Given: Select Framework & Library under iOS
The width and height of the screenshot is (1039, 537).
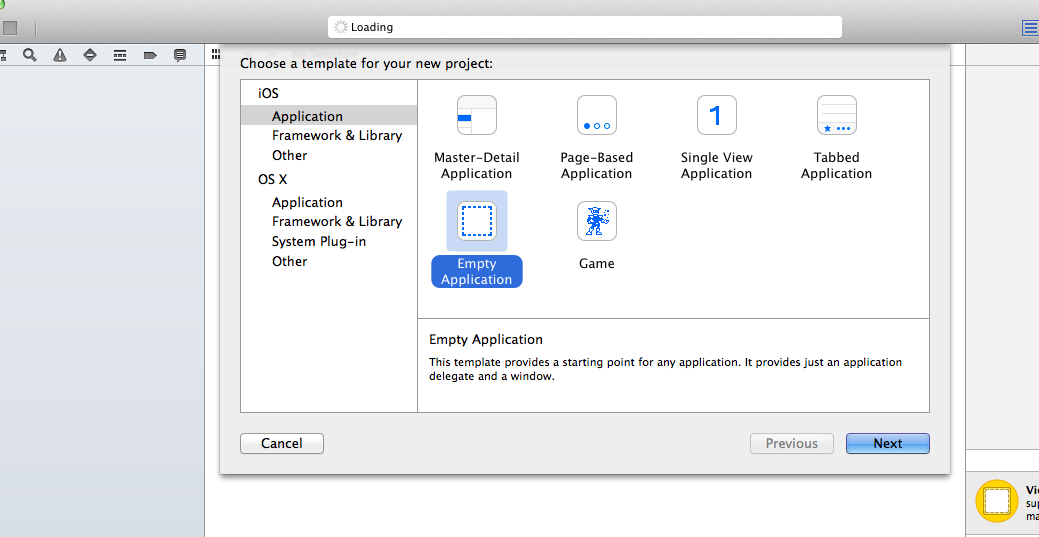Looking at the screenshot, I should pos(337,135).
